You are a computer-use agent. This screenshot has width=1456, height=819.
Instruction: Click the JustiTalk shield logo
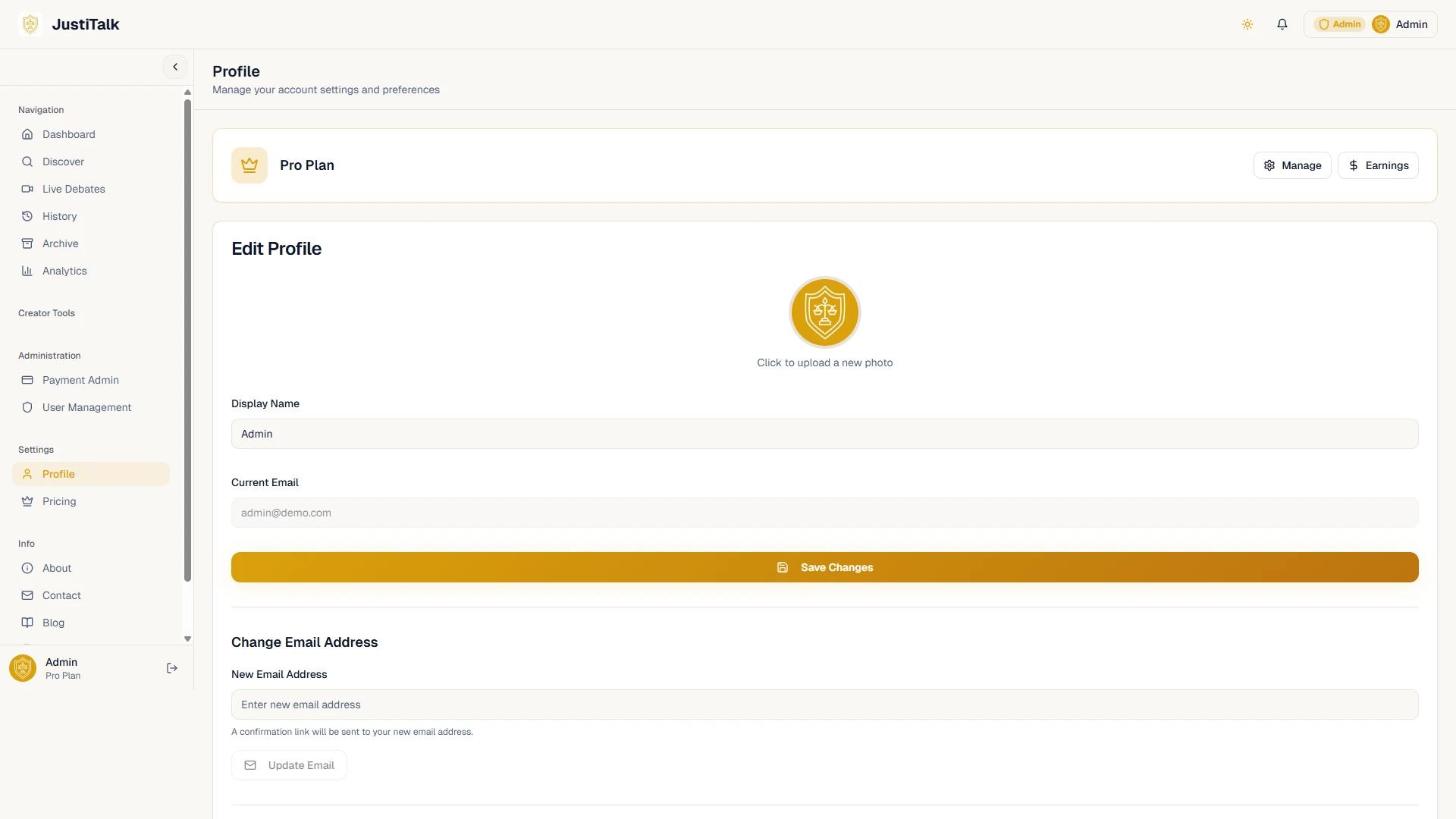click(30, 24)
